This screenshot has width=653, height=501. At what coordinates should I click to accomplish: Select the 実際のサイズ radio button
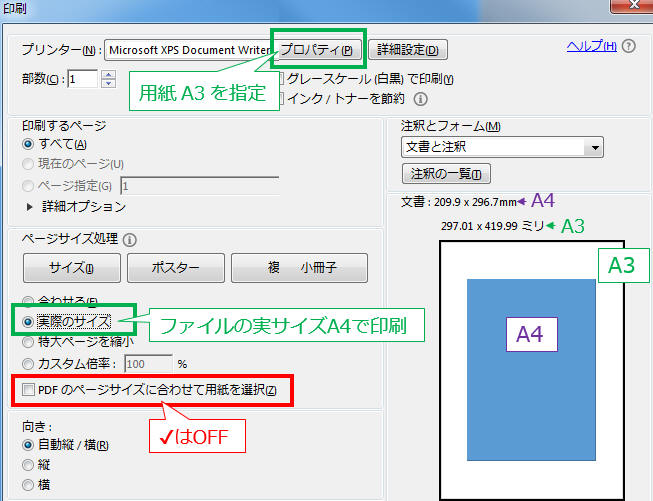click(x=28, y=322)
